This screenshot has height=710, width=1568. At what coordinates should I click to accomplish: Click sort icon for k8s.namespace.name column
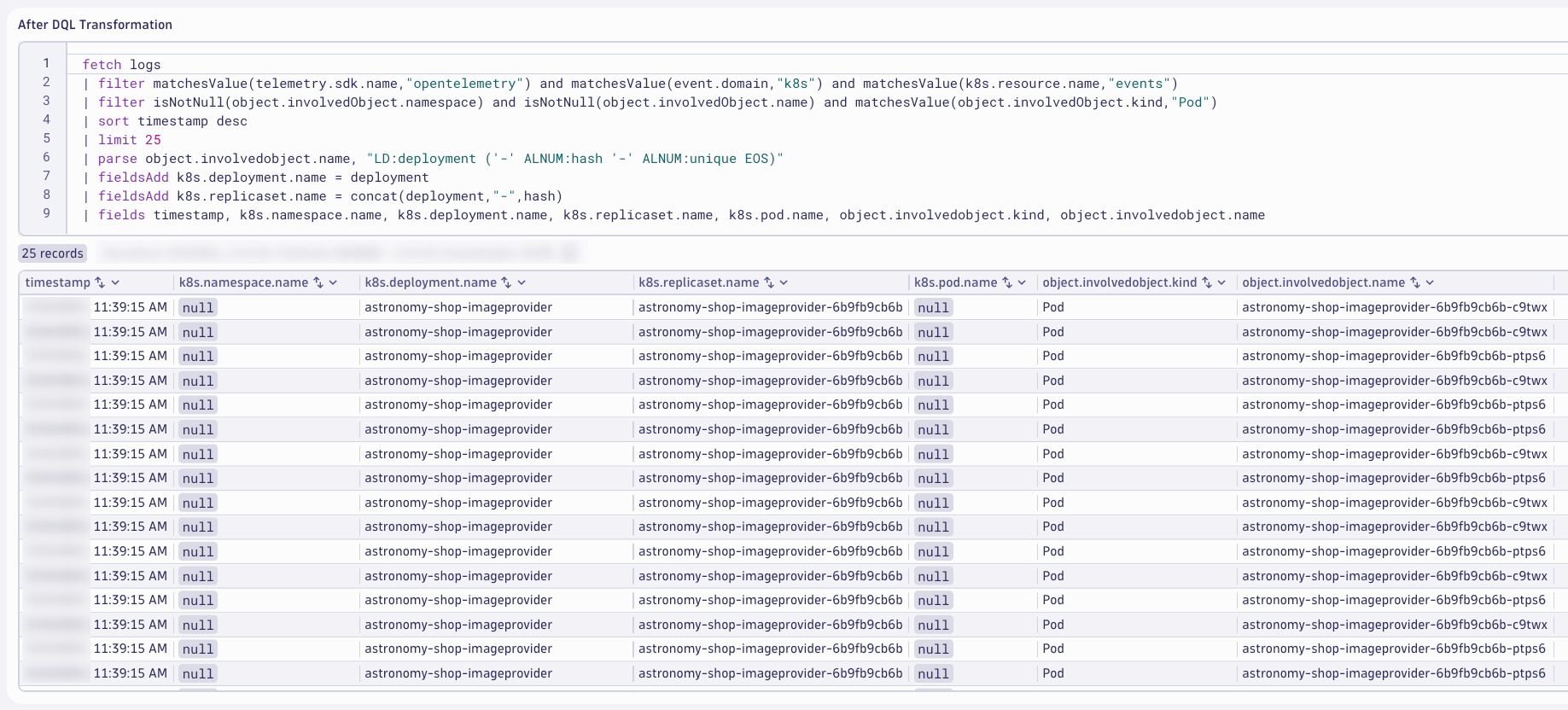(x=318, y=282)
